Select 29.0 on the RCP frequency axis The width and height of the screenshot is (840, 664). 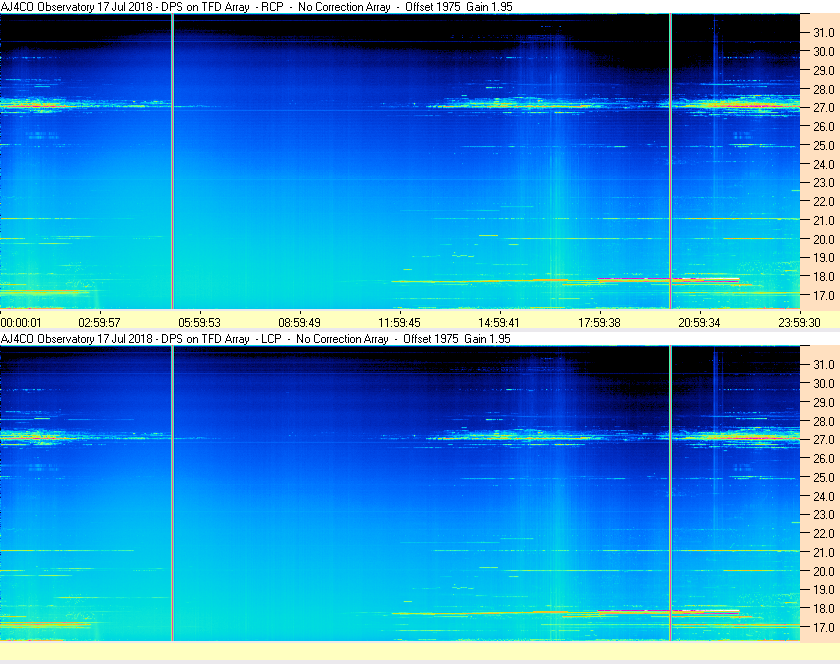pyautogui.click(x=824, y=70)
